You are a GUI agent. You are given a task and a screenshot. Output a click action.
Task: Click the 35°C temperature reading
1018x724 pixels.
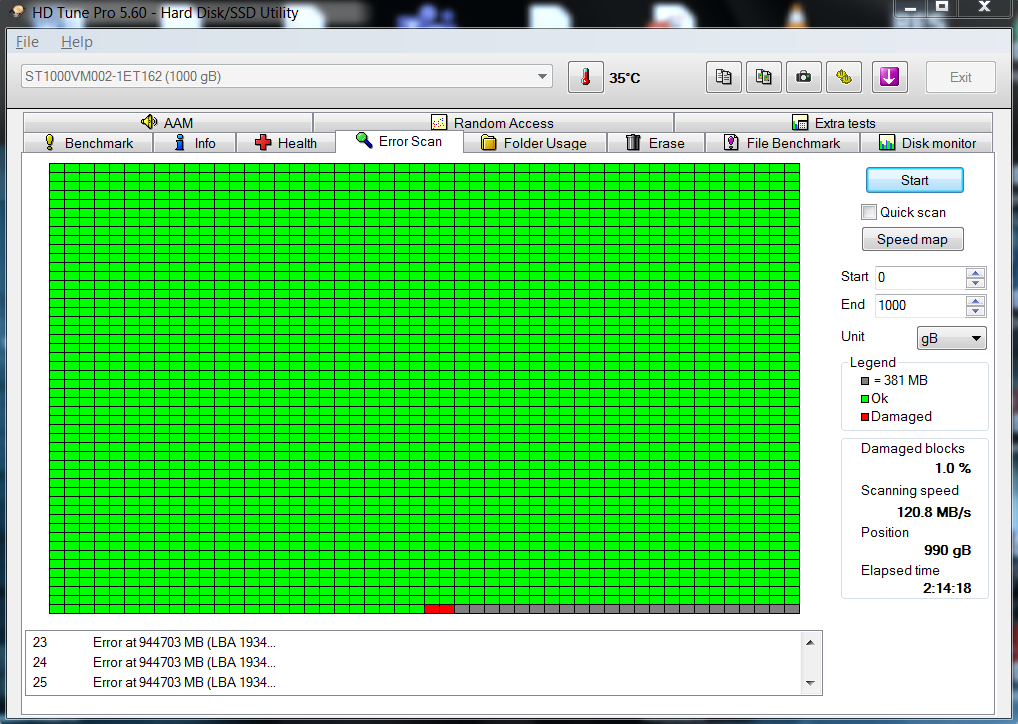625,78
